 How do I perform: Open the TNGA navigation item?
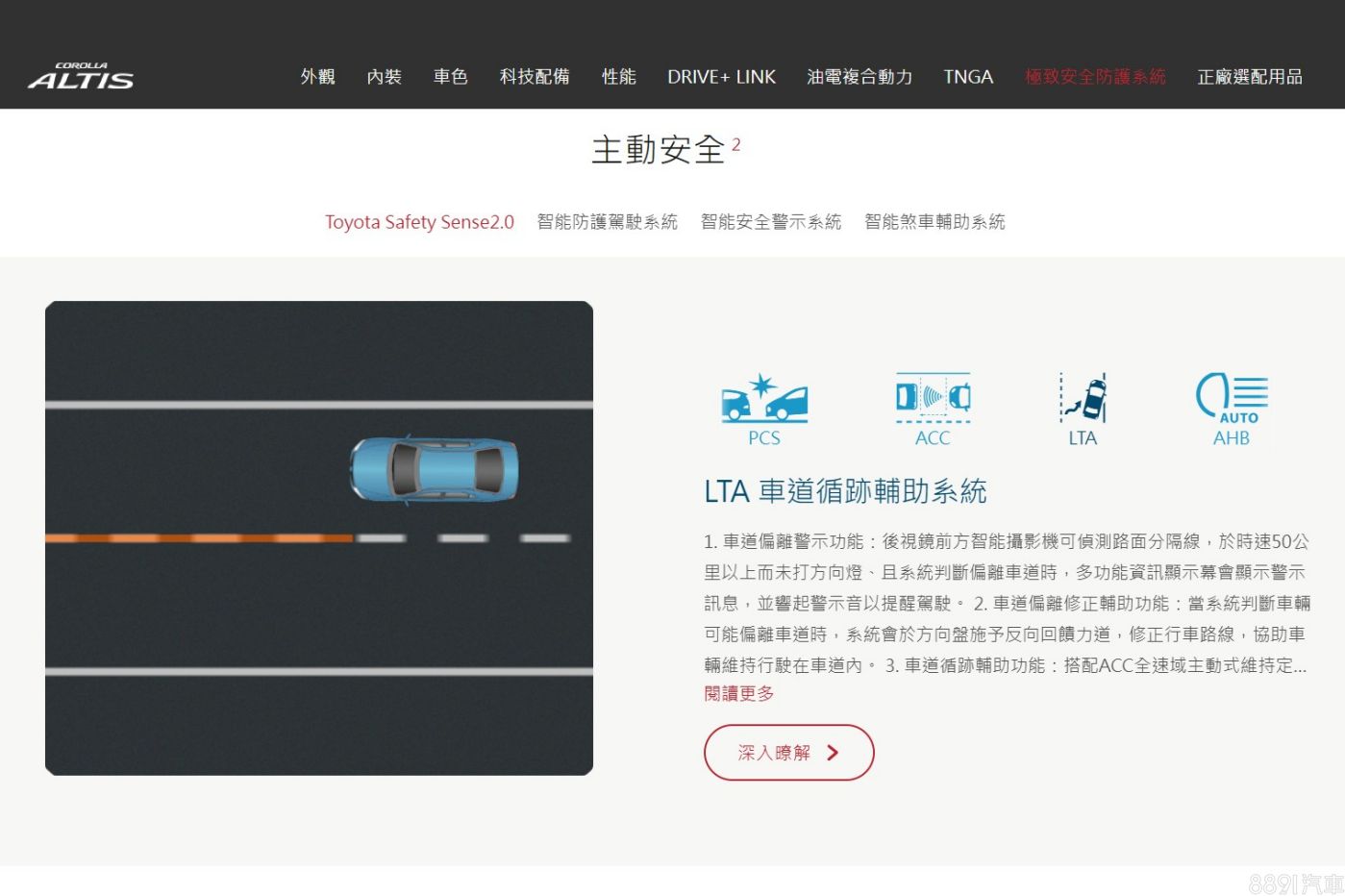point(968,77)
